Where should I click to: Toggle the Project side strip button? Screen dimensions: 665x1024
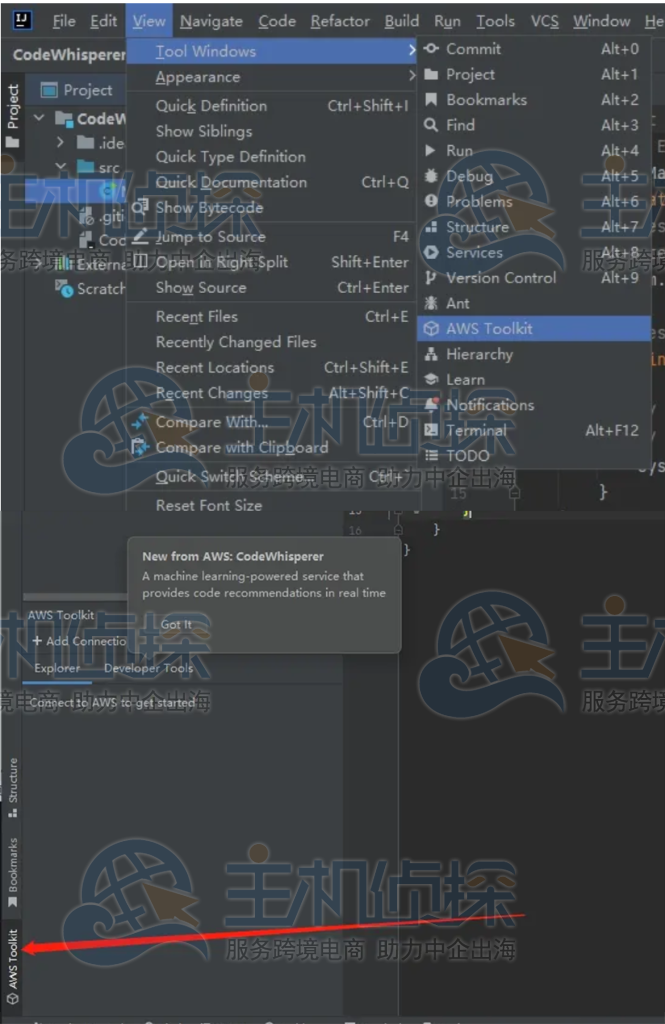12,116
